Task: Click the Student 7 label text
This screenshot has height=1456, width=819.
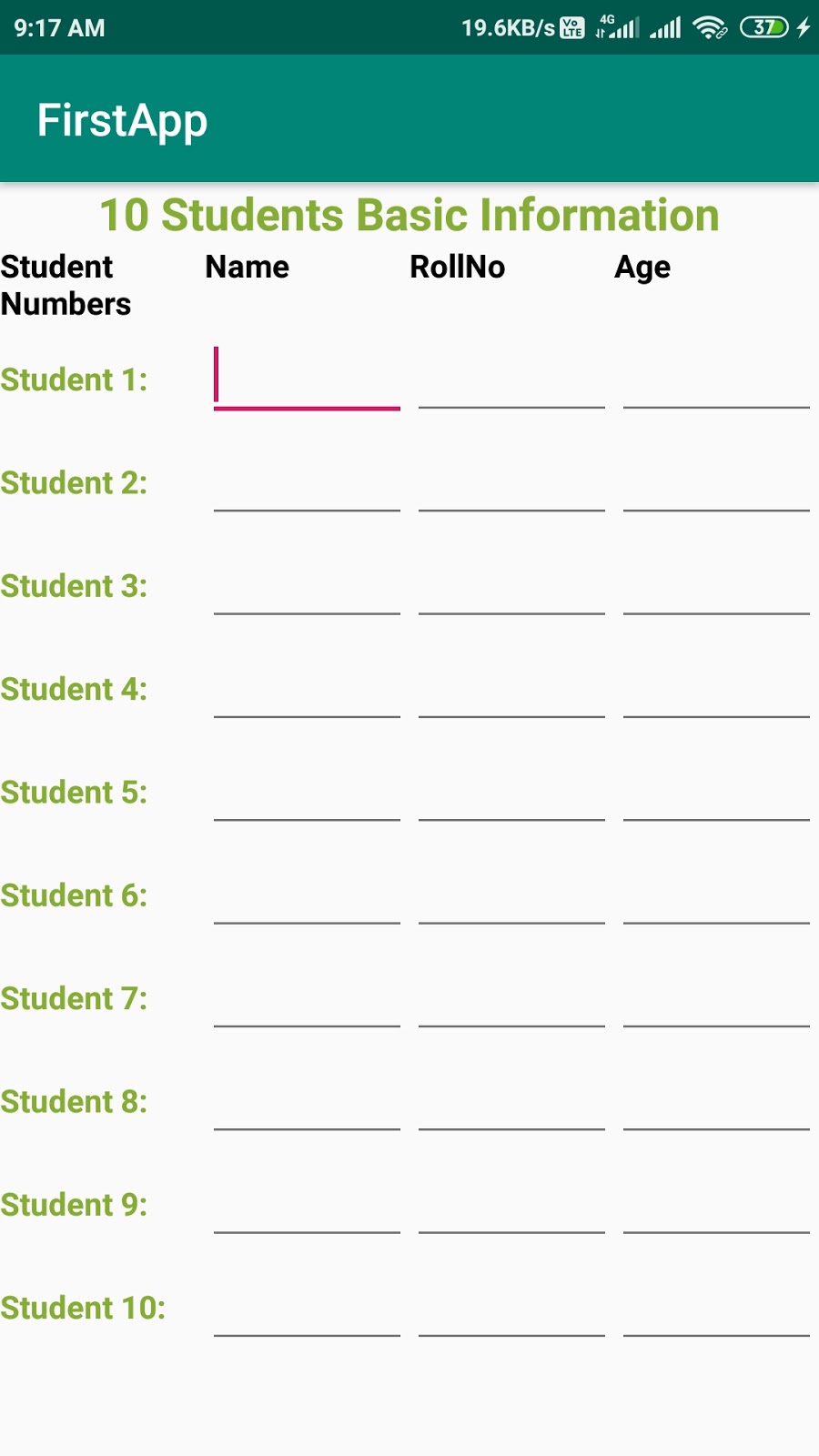Action: pos(75,997)
